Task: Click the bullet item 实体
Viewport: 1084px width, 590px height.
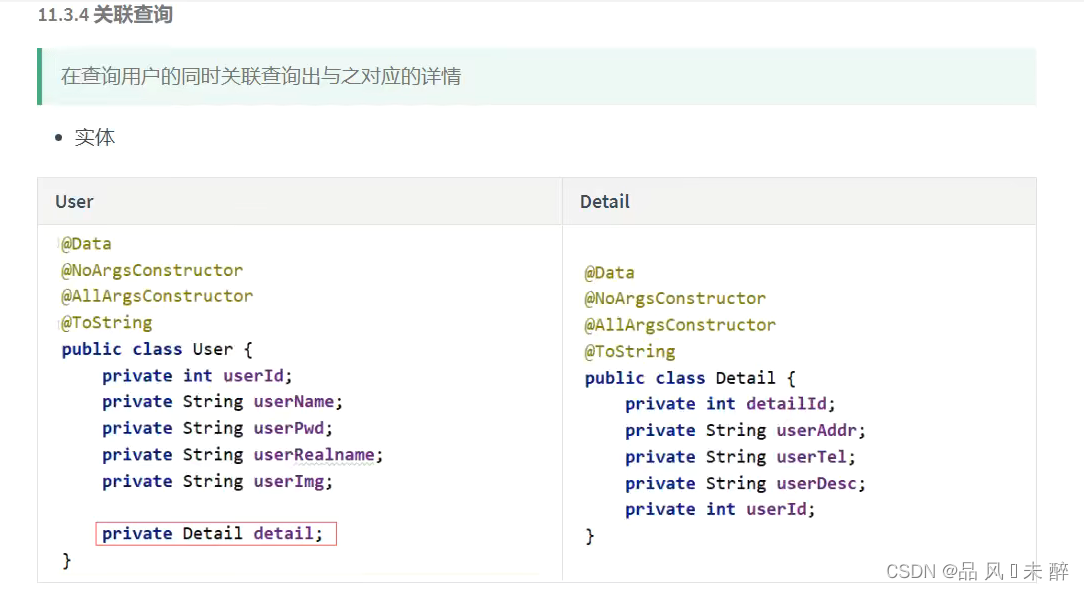Action: [x=95, y=137]
